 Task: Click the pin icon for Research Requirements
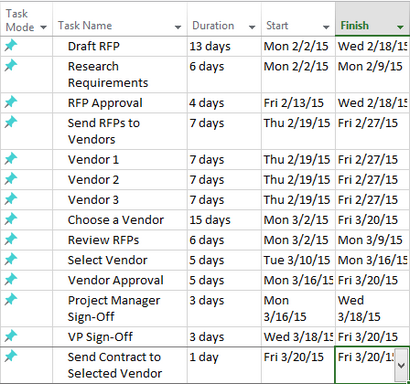(x=11, y=65)
